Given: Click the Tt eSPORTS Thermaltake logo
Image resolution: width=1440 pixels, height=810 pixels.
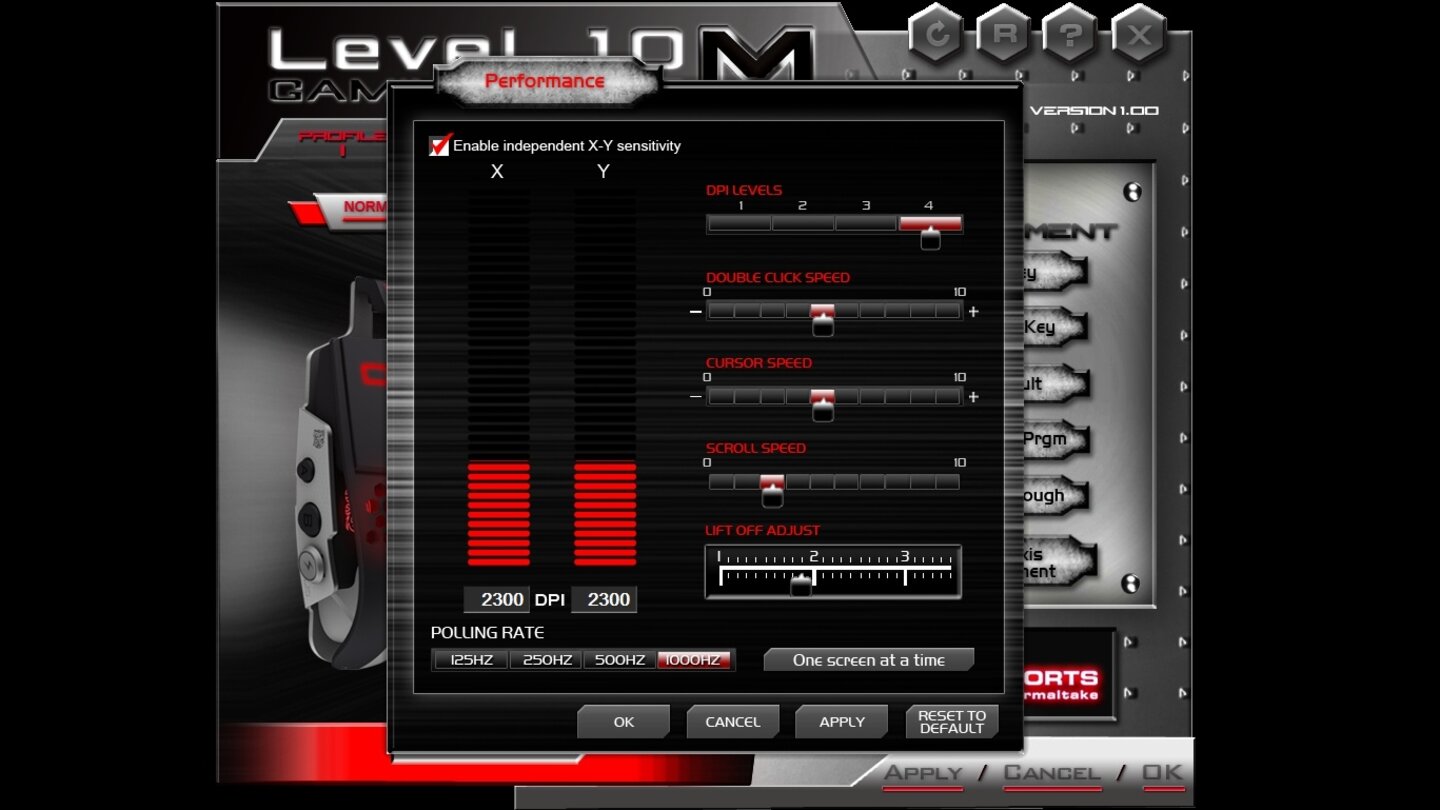Looking at the screenshot, I should [1064, 685].
